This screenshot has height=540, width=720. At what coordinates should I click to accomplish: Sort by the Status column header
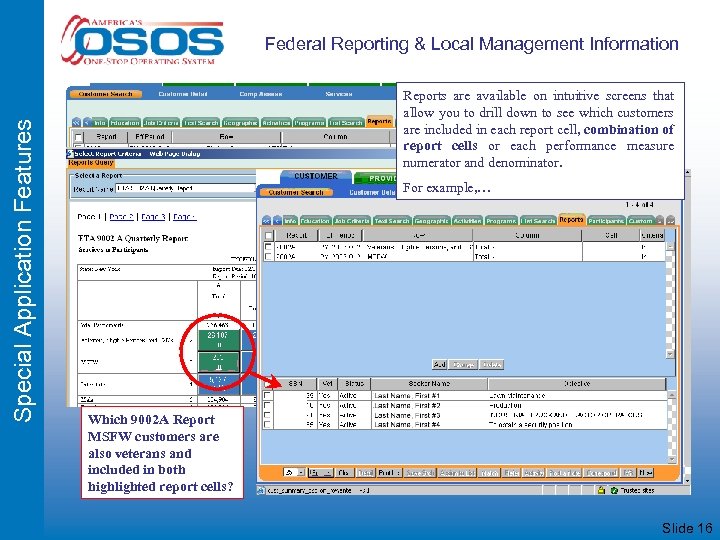point(354,383)
